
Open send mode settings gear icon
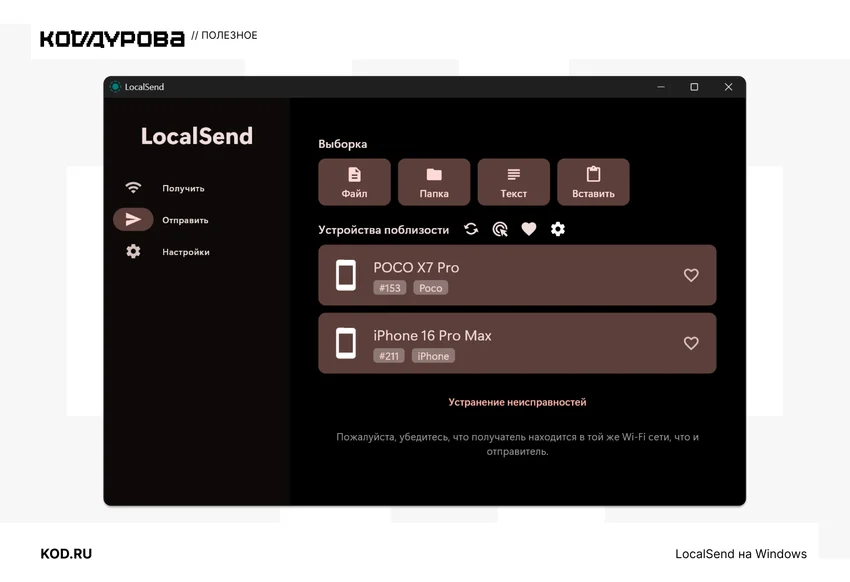point(558,229)
